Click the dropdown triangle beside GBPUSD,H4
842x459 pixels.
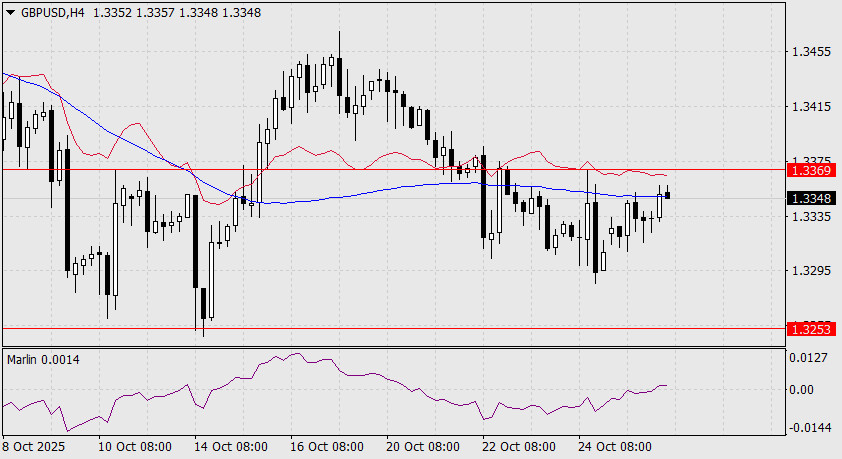point(10,13)
